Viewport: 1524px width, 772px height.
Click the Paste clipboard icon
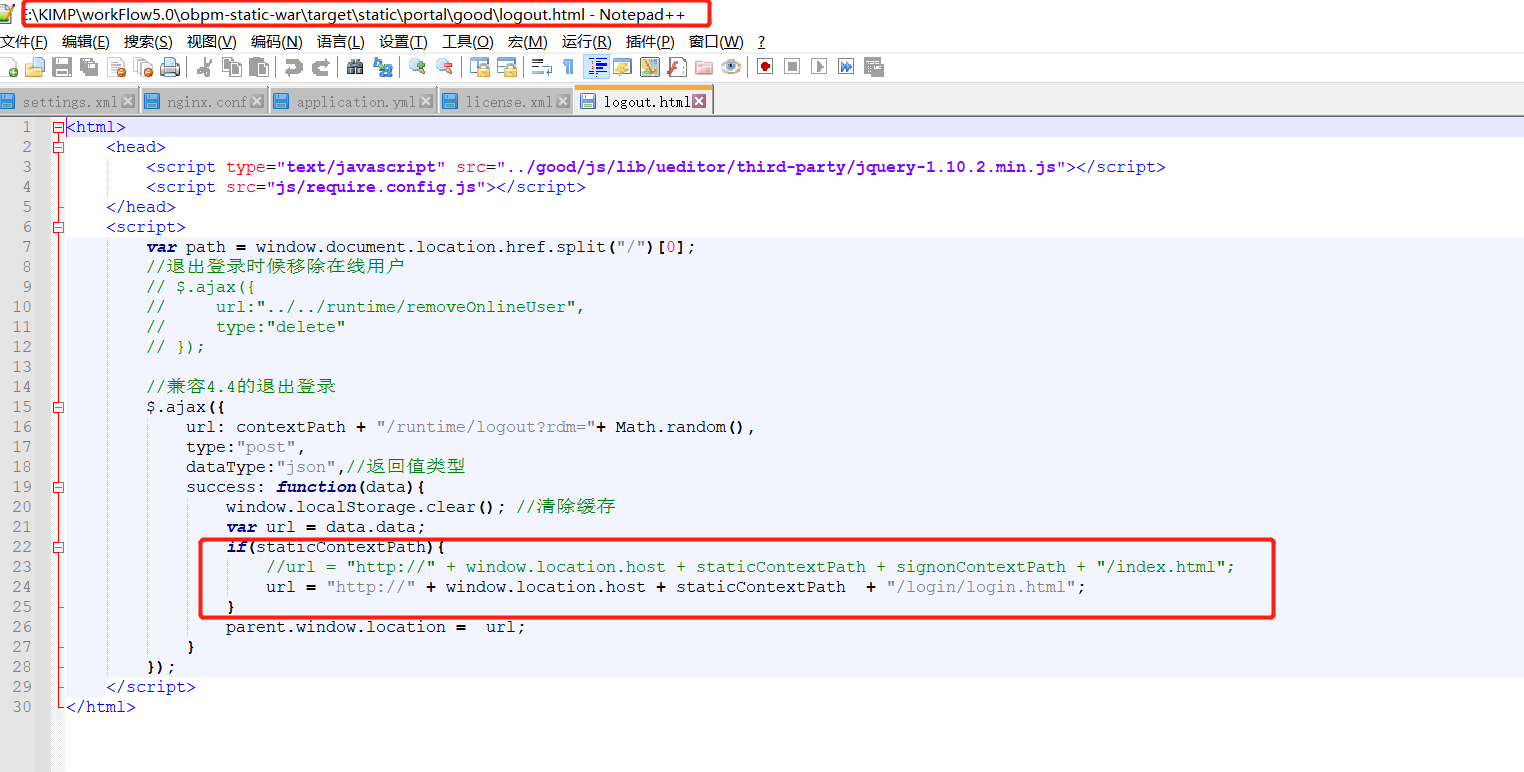pos(259,67)
